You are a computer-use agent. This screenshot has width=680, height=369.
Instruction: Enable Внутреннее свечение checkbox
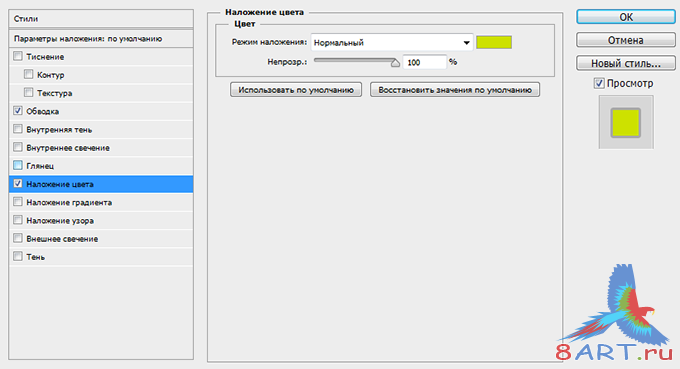click(x=18, y=147)
